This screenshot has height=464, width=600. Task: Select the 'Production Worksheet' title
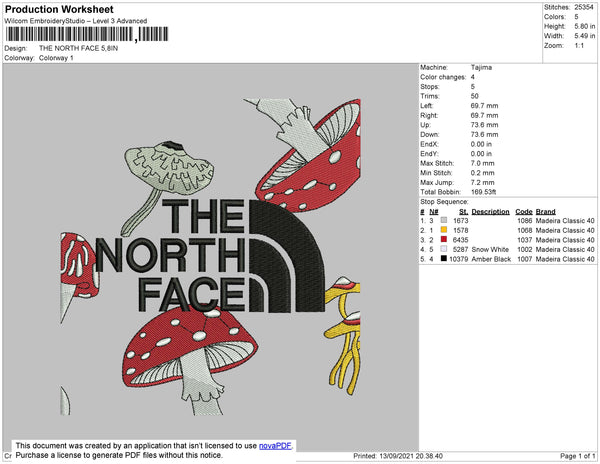59,9
